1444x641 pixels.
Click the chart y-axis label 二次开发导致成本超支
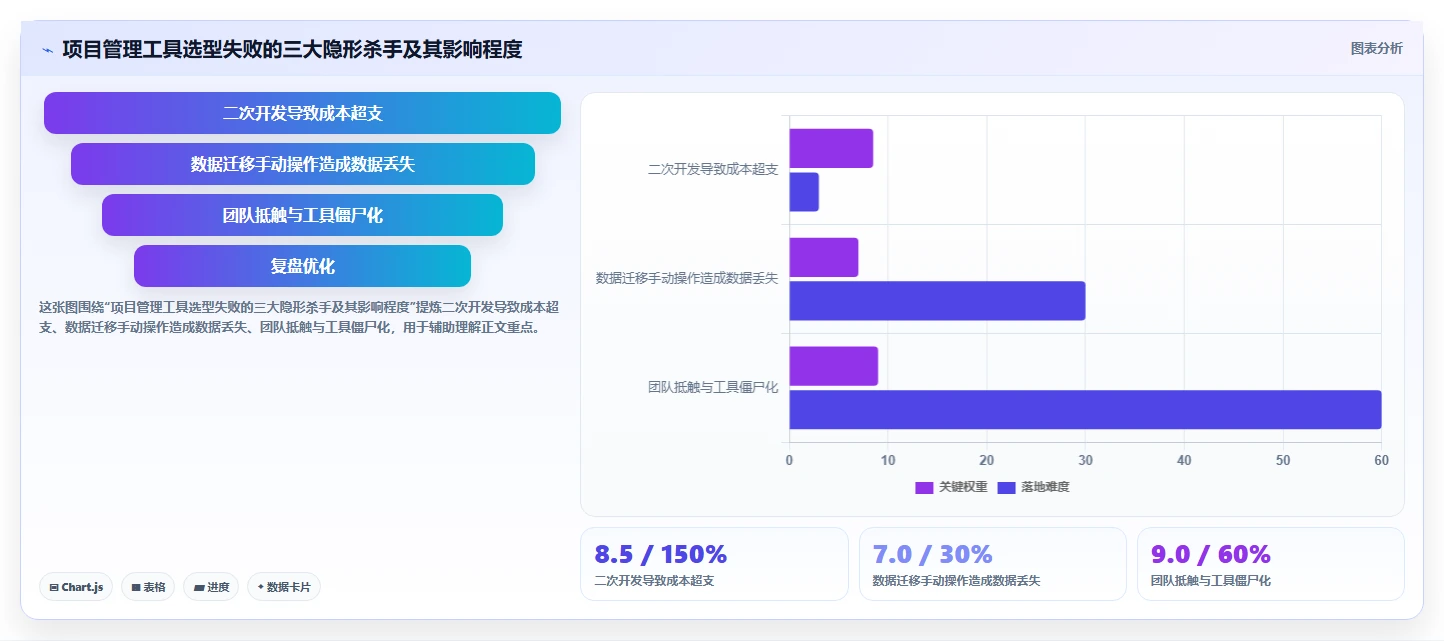click(x=713, y=170)
